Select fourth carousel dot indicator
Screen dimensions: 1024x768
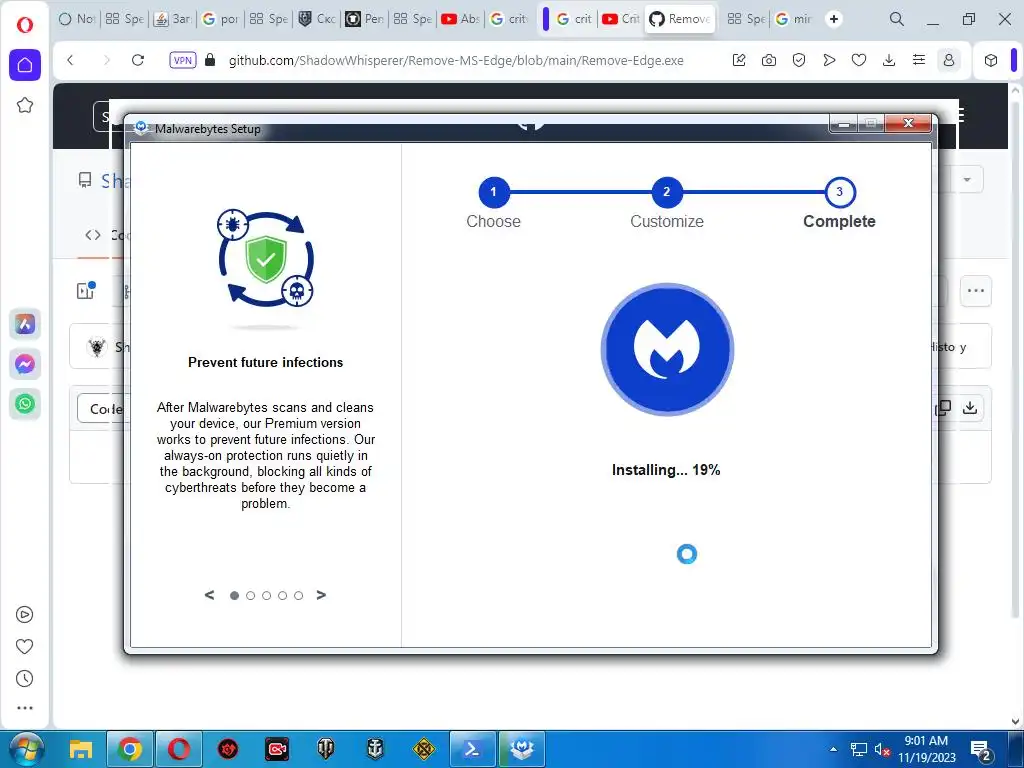coord(282,596)
